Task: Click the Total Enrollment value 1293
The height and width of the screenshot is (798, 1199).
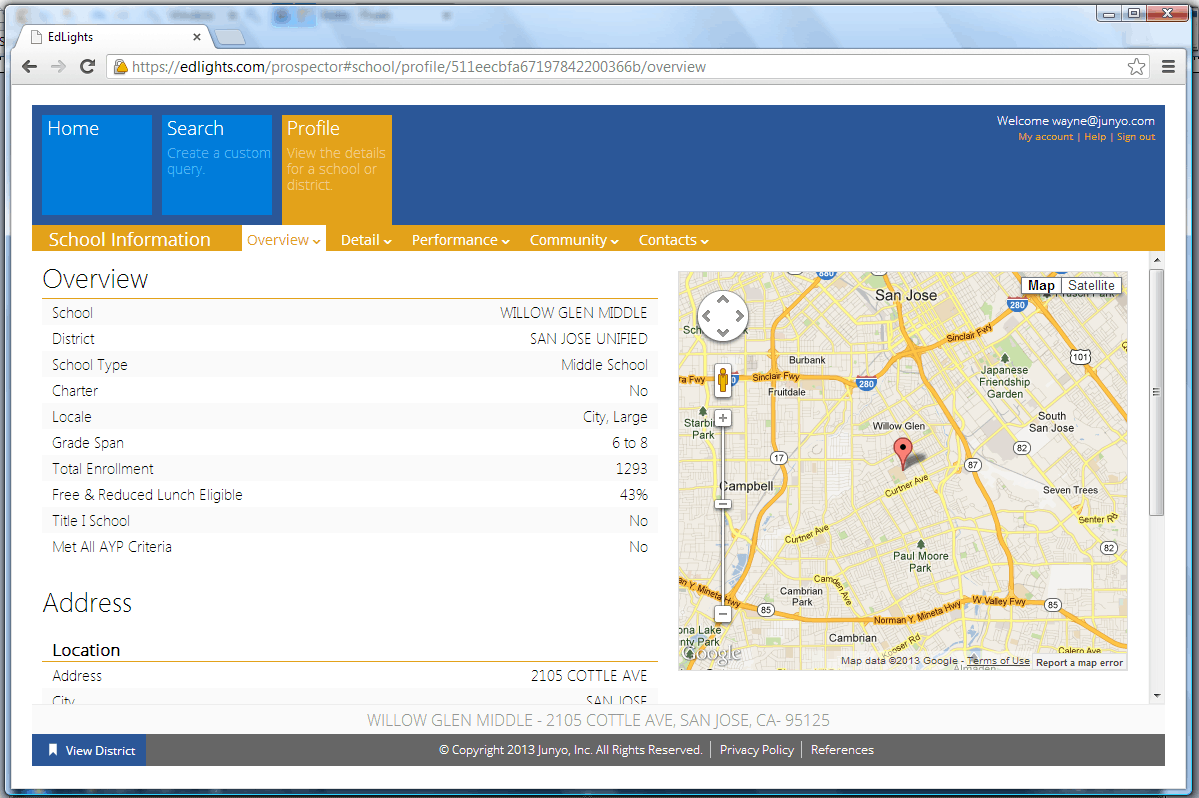Action: coord(632,469)
